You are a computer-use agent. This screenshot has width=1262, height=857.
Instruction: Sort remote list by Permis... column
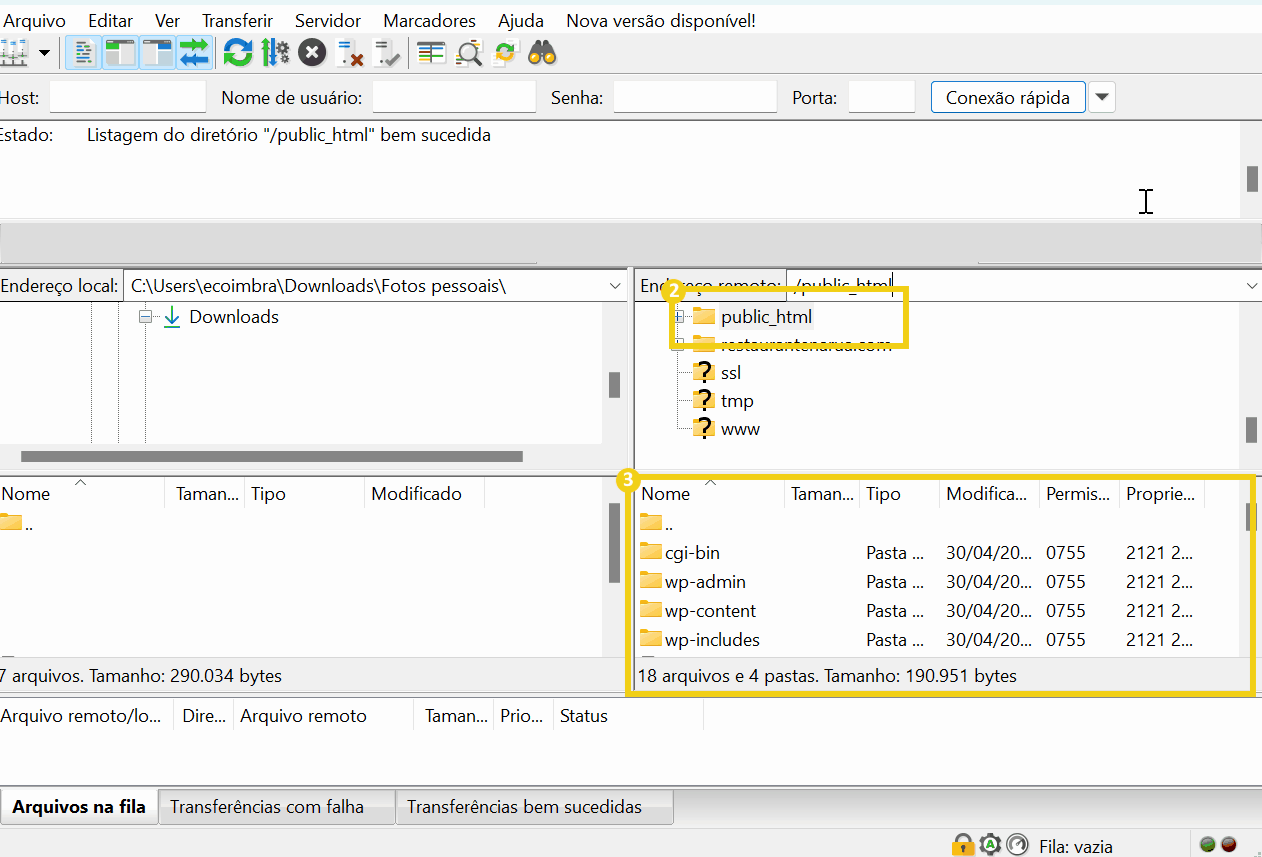(x=1079, y=493)
